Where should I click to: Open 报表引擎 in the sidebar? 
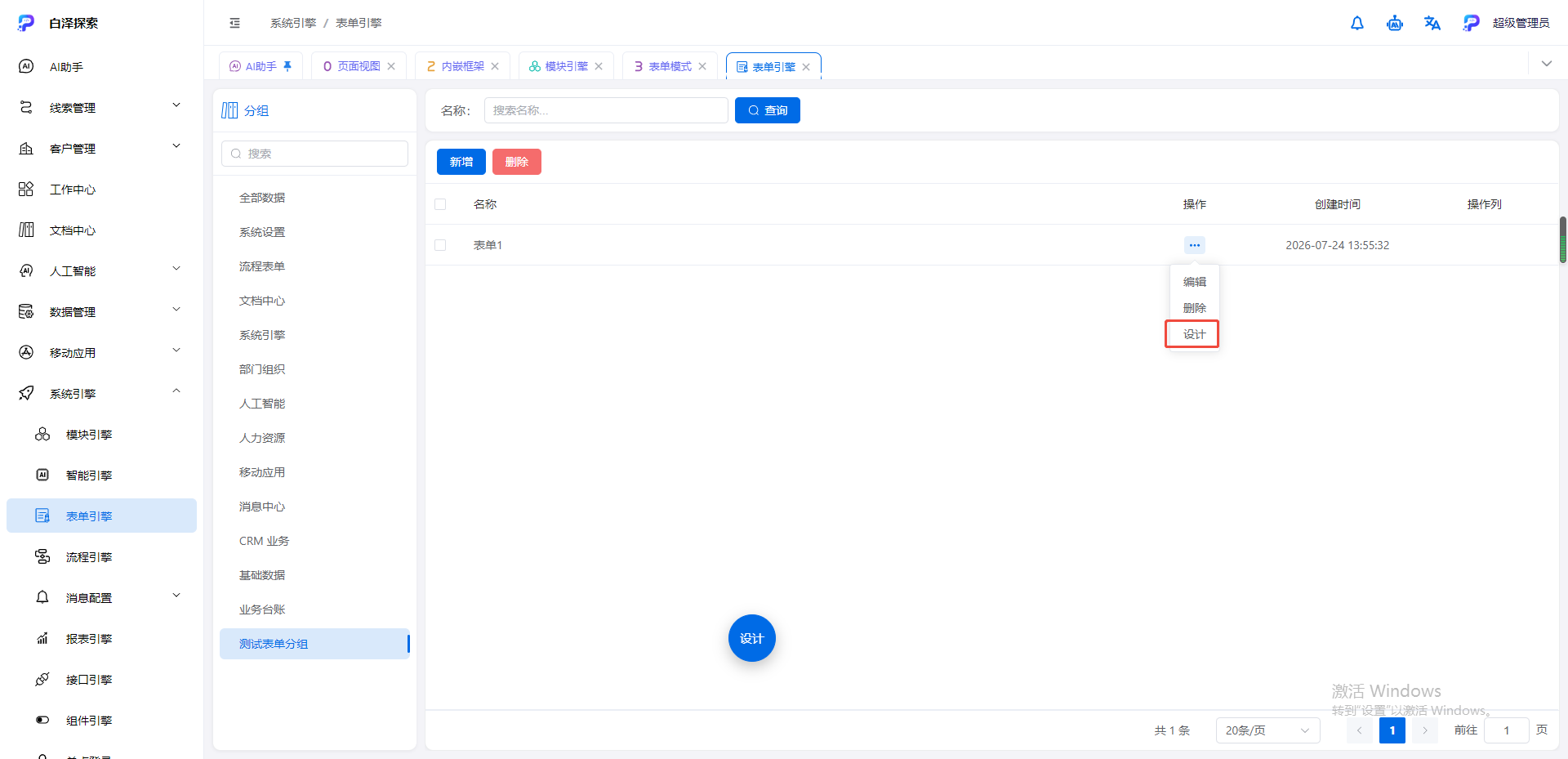coord(101,639)
